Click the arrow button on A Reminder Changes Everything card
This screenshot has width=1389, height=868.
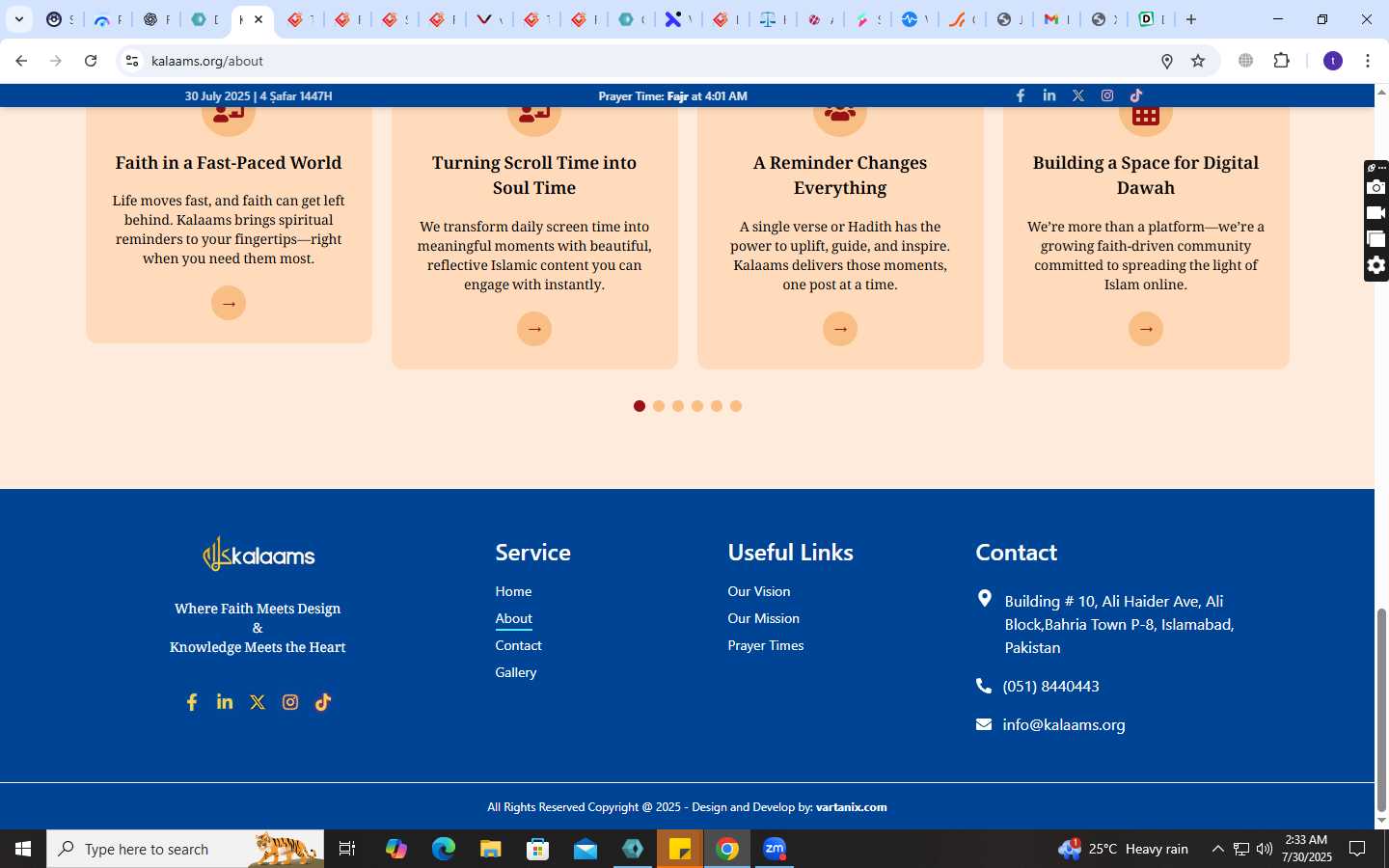point(840,329)
